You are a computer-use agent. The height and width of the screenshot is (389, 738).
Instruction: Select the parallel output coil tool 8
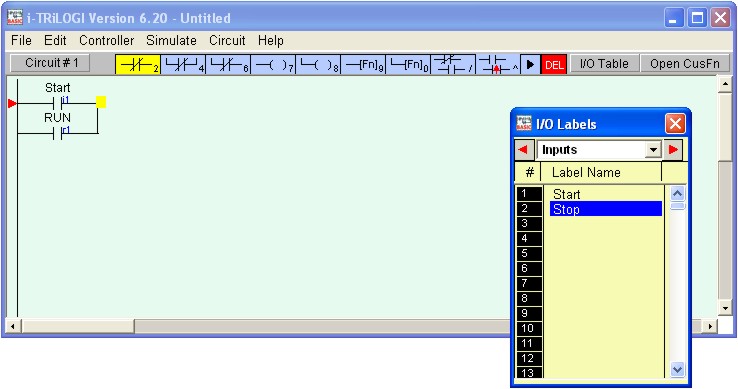click(x=318, y=64)
